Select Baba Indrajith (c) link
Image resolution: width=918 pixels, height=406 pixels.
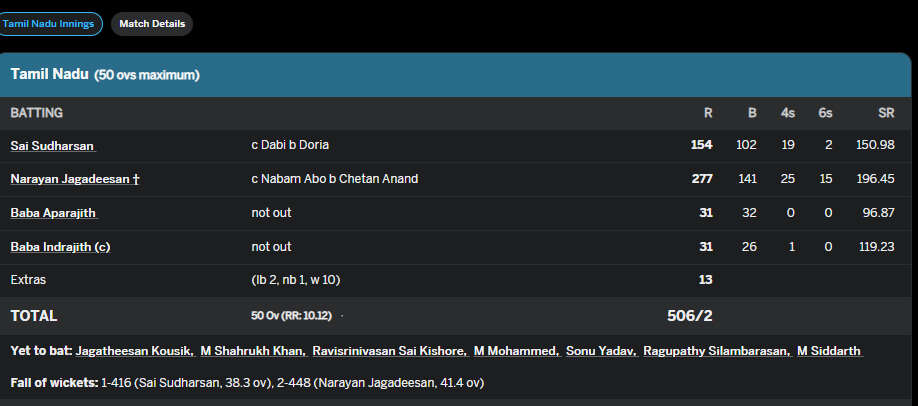tap(60, 247)
